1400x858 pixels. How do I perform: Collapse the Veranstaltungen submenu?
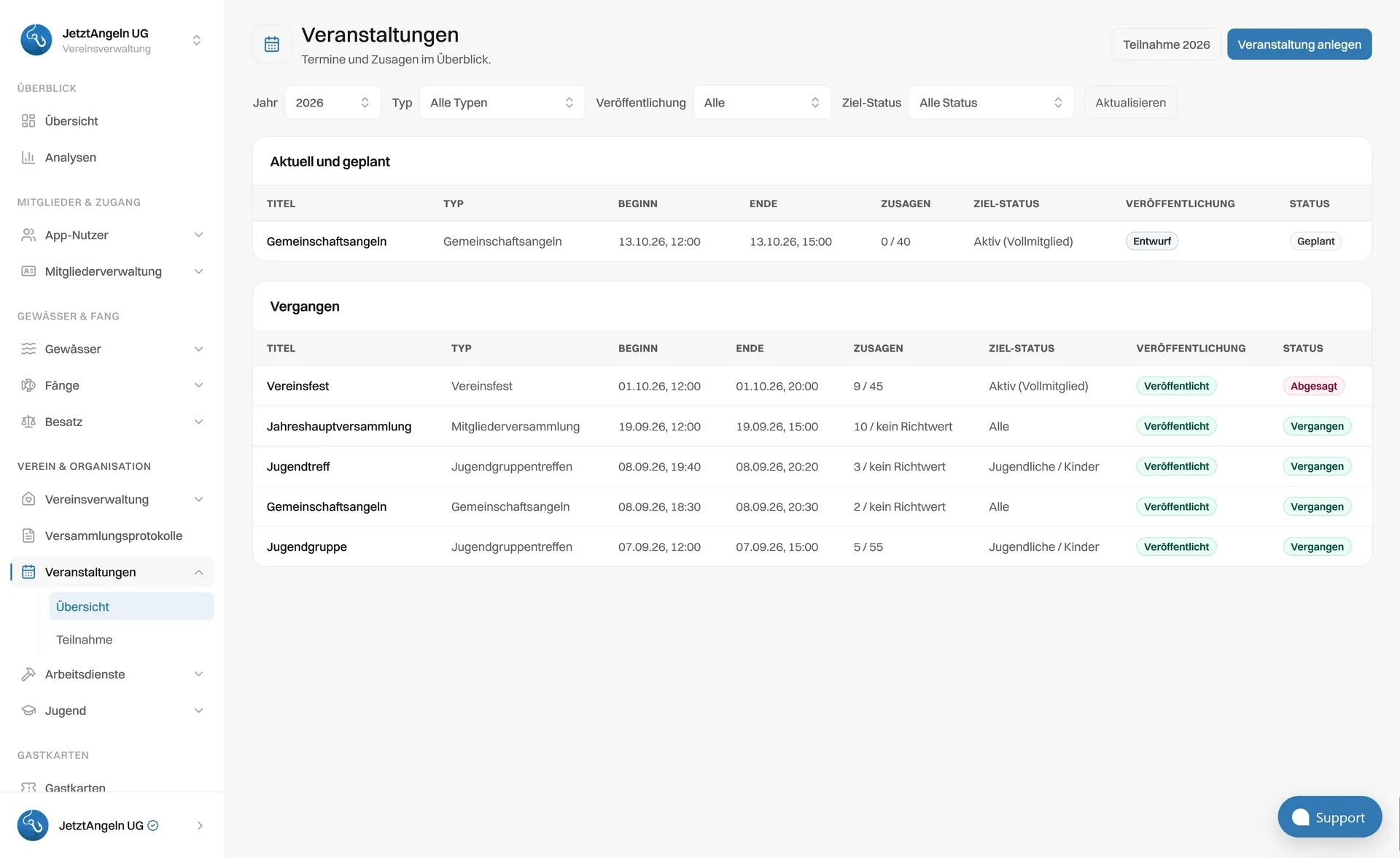tap(198, 572)
